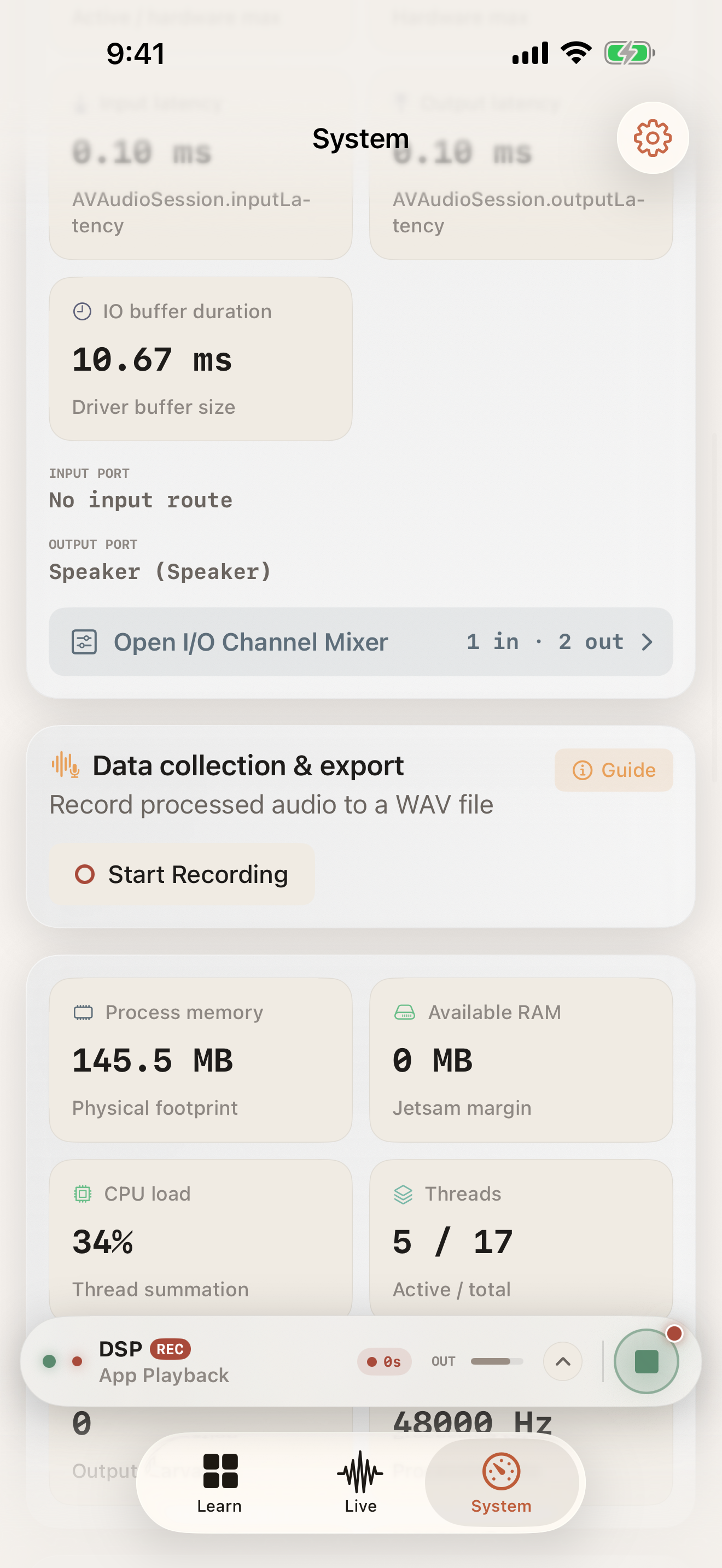Tap the record circle icon in Start Recording
722x1568 pixels.
85,874
